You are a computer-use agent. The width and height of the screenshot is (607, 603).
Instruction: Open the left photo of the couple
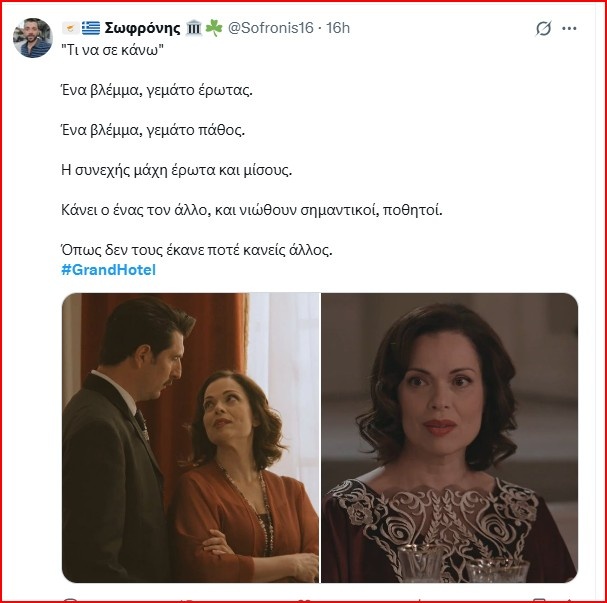[x=190, y=437]
